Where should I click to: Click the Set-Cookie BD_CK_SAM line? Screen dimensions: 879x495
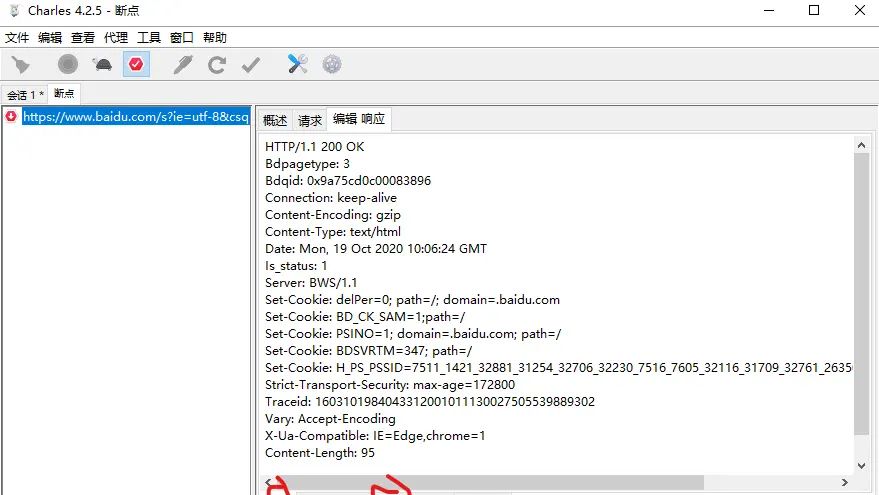[x=365, y=317]
